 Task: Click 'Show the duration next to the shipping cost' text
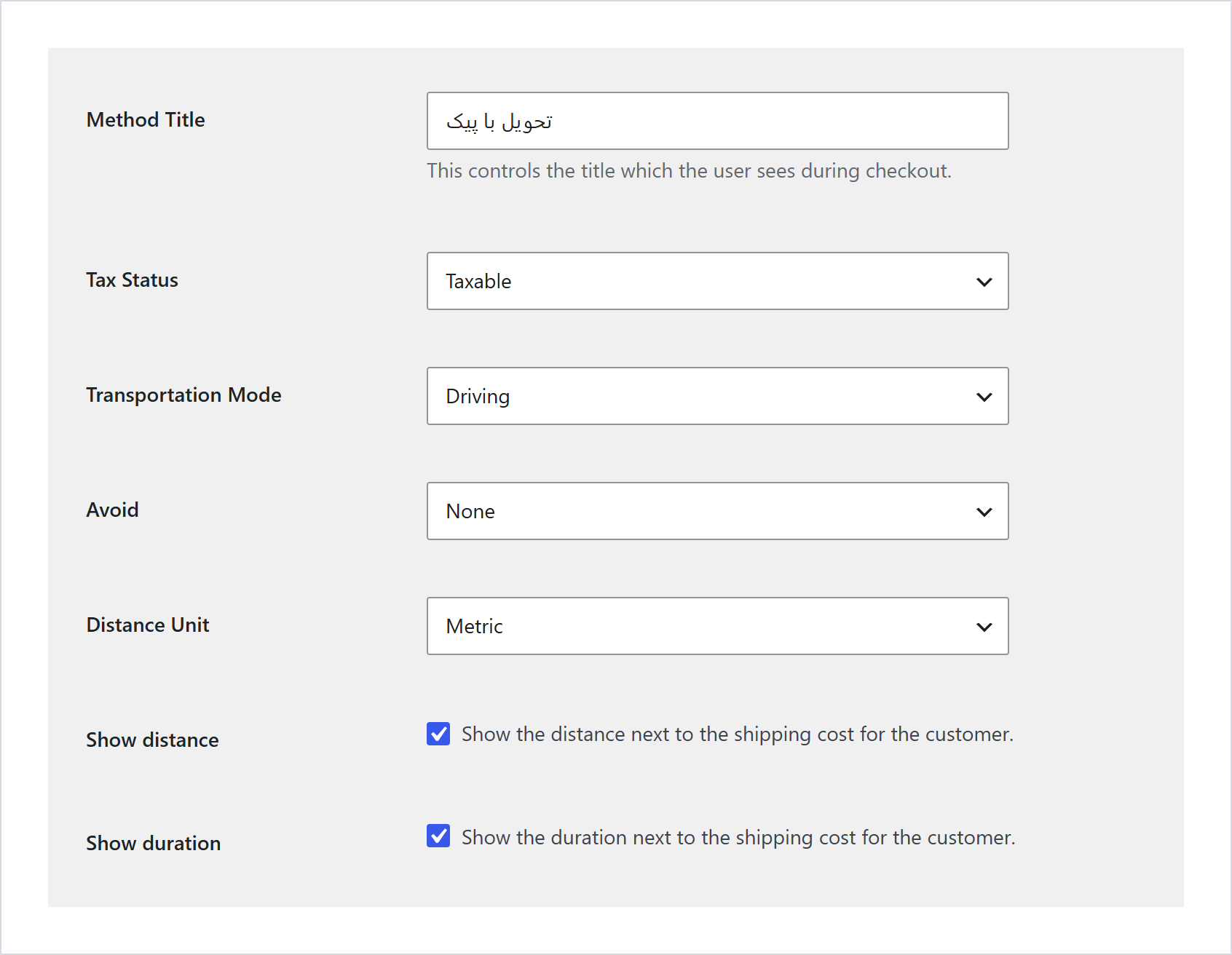tap(738, 837)
